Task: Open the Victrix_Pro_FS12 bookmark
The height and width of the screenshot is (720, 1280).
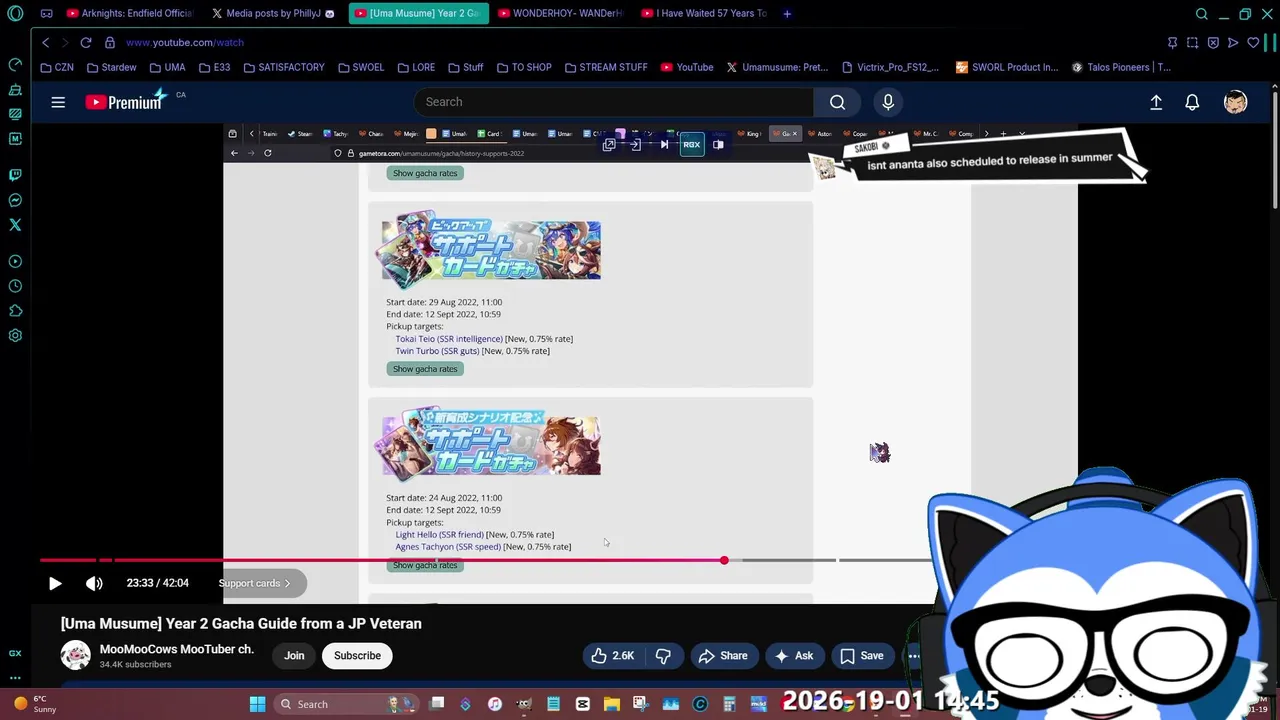Action: point(890,67)
